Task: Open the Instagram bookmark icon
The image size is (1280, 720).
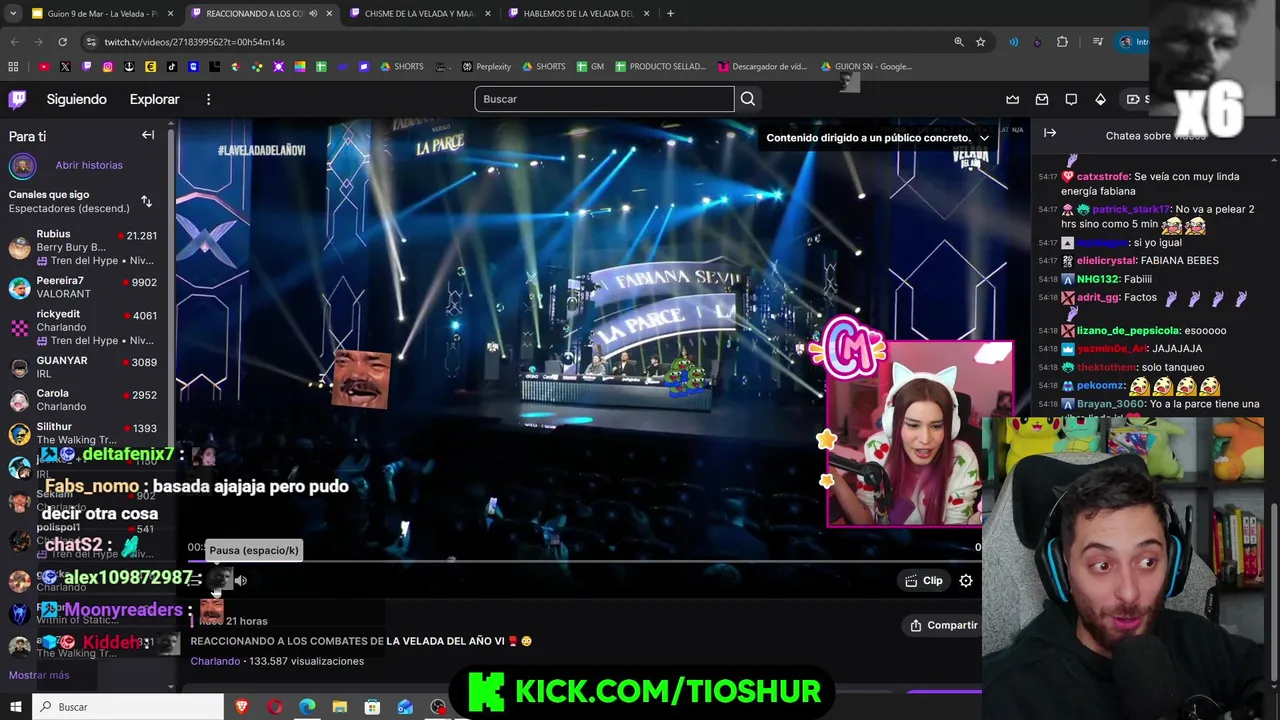Action: pyautogui.click(x=108, y=67)
